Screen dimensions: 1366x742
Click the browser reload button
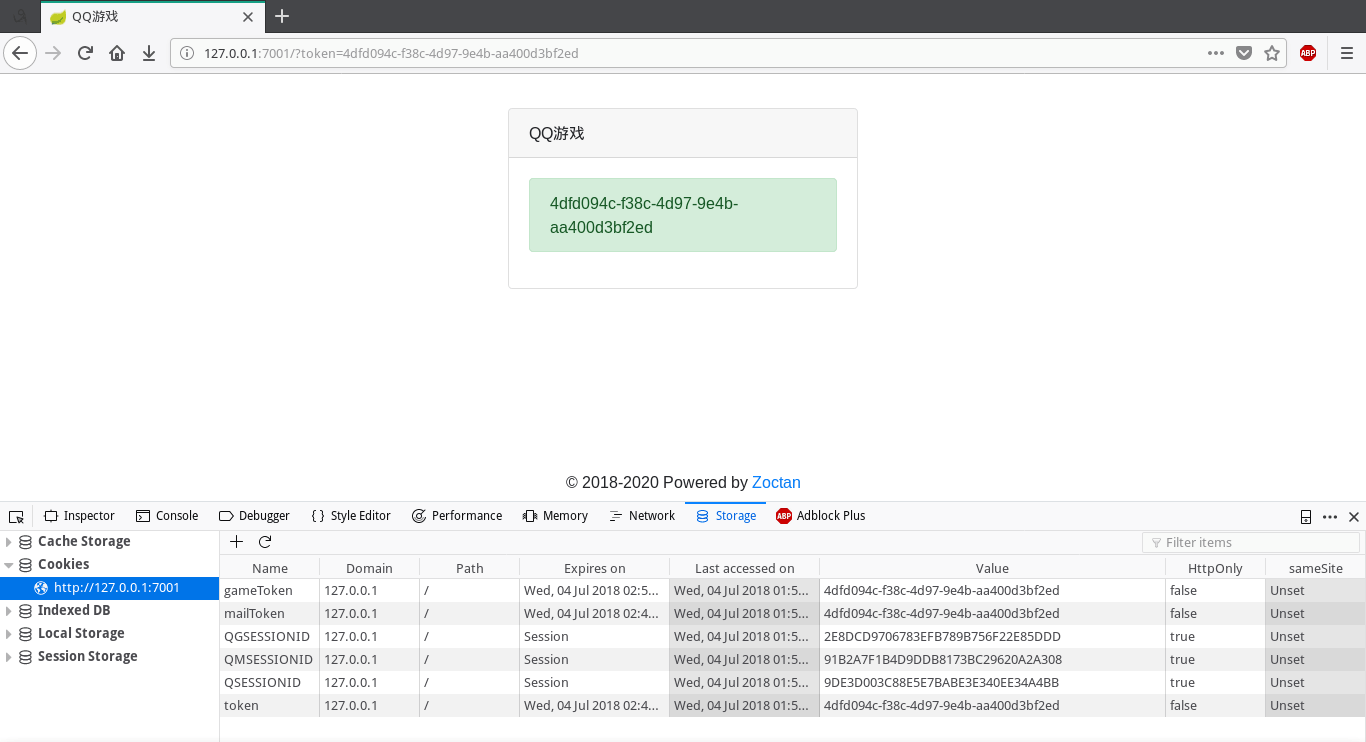pos(85,53)
